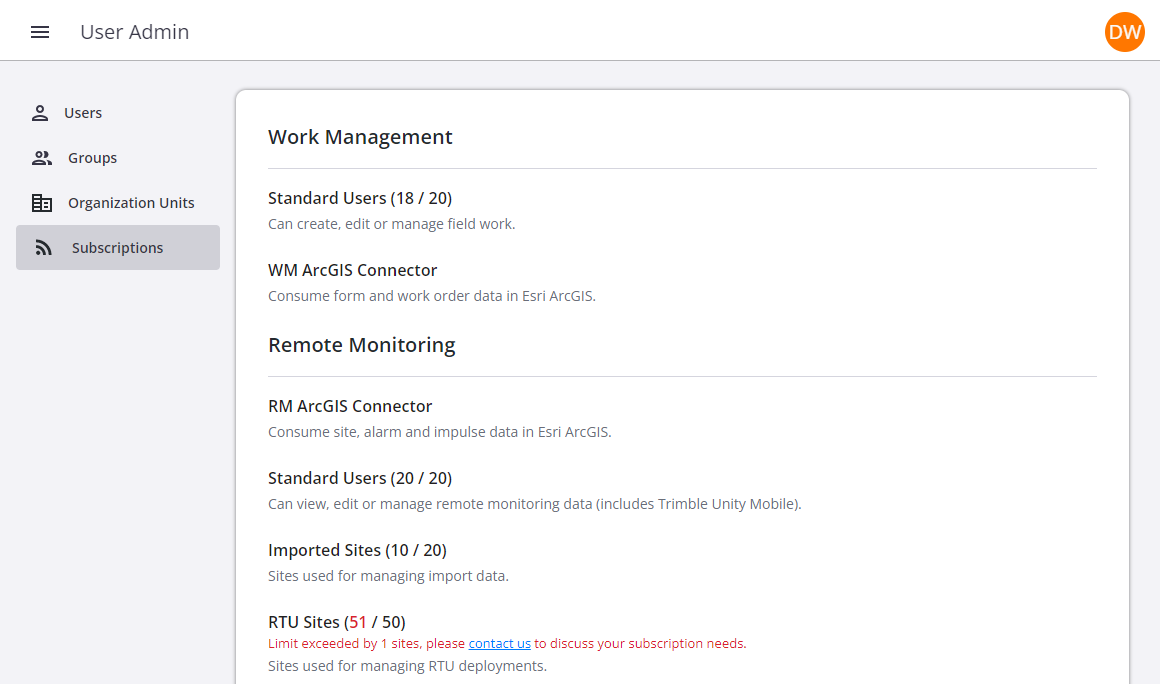
Task: Click the WM ArcGIS Connector entry
Action: tap(352, 270)
